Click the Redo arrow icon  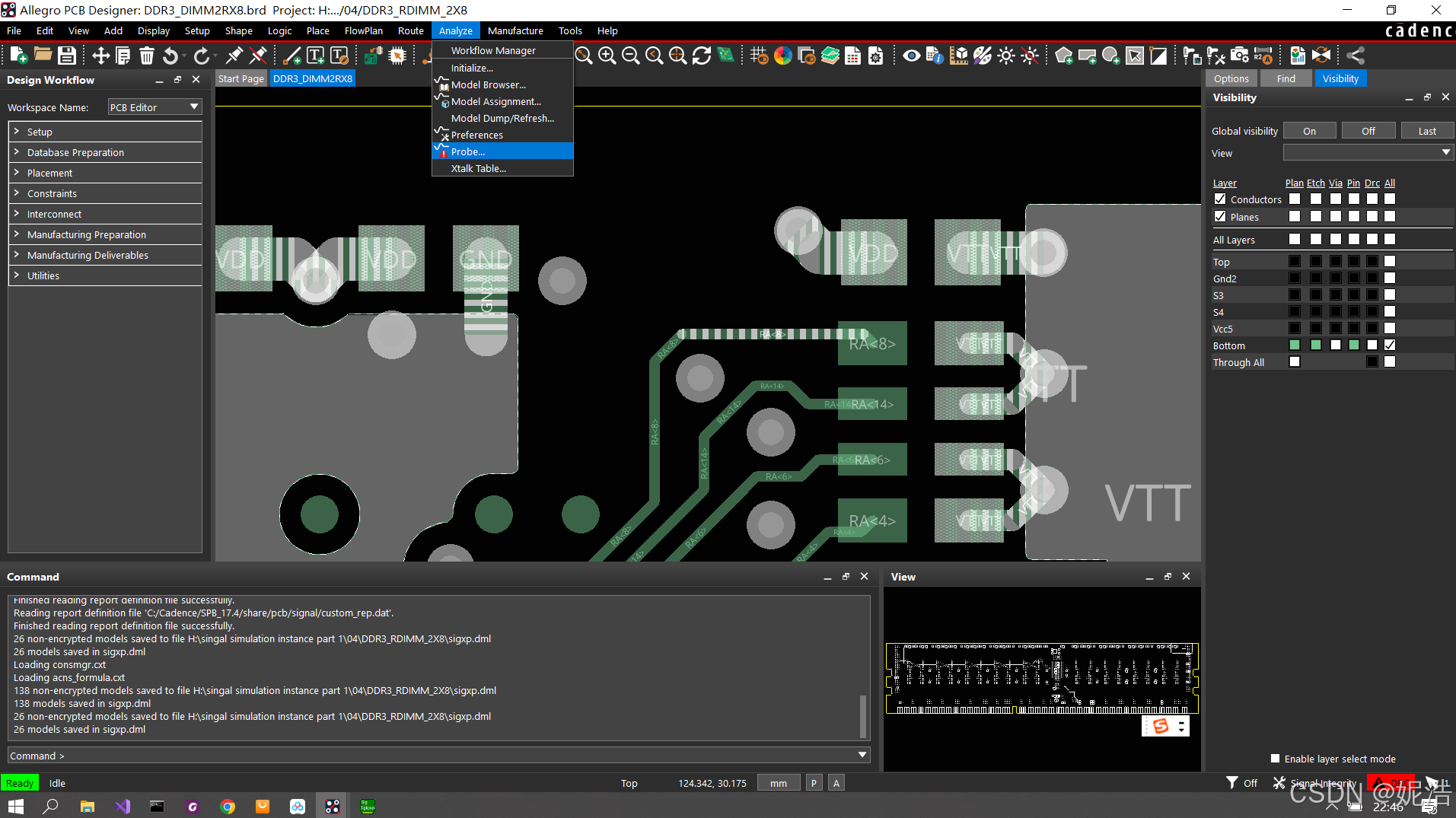[201, 56]
